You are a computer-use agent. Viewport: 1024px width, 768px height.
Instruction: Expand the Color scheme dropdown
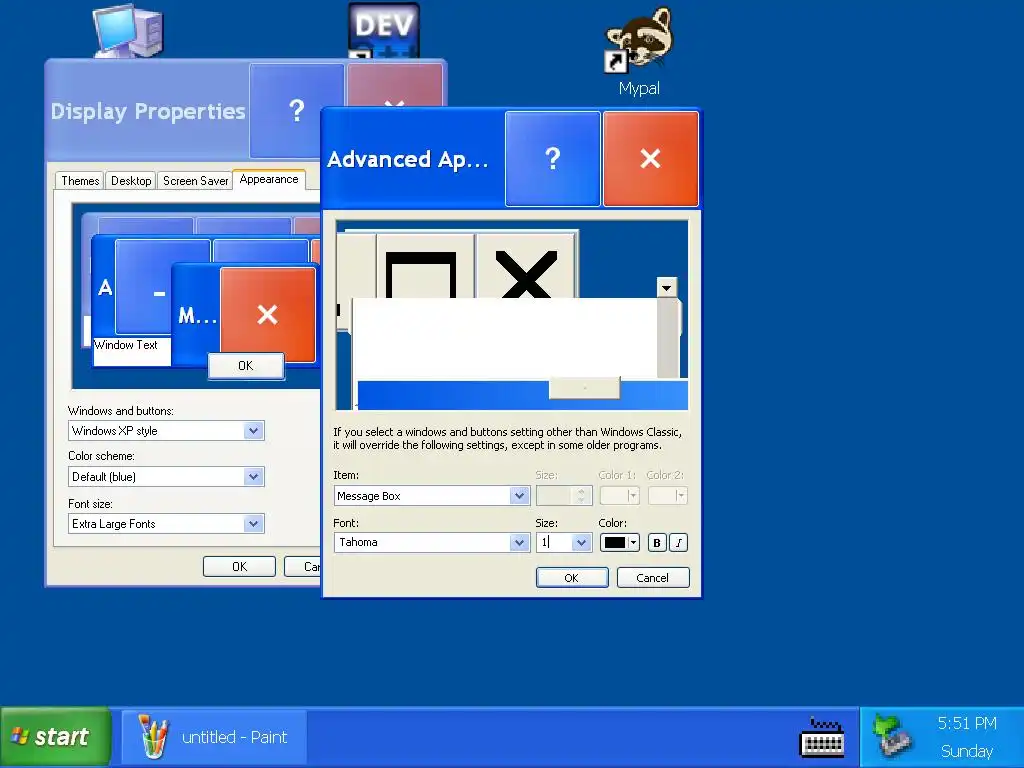click(253, 477)
